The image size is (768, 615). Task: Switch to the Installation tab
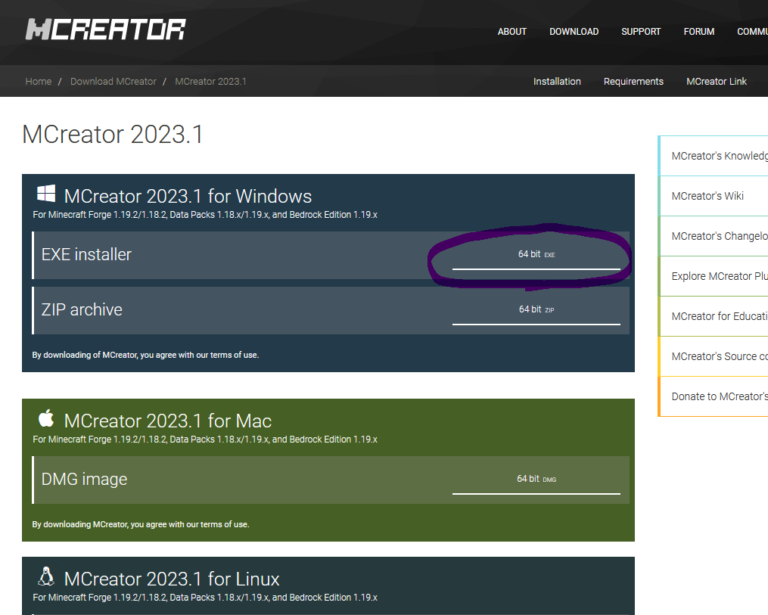557,82
